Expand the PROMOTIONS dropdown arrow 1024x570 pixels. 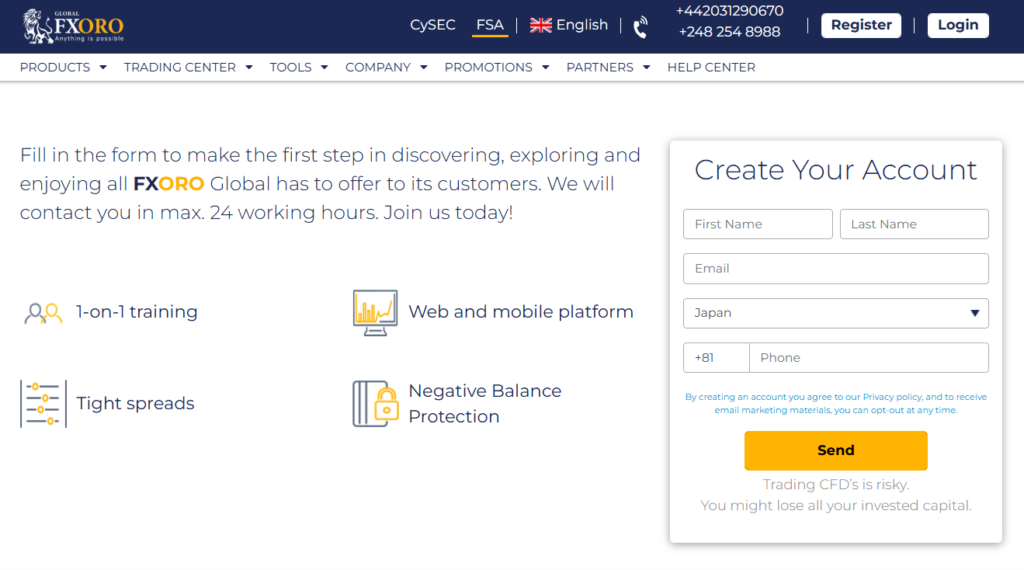click(x=546, y=67)
